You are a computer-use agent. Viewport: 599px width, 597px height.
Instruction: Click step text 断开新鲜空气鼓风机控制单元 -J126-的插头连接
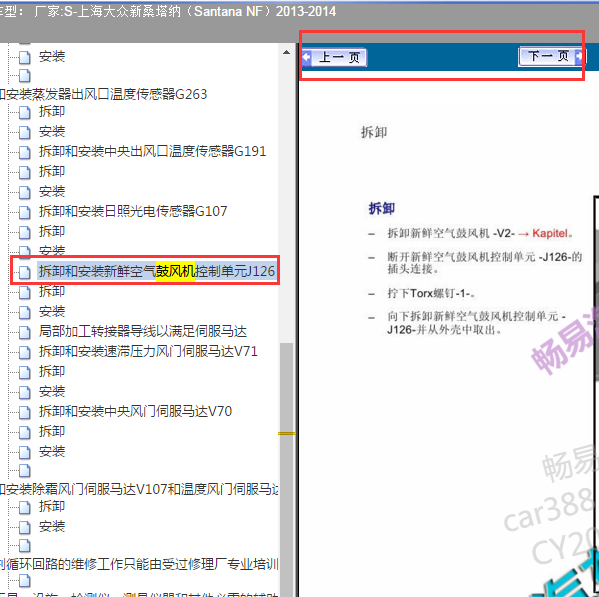click(x=485, y=263)
